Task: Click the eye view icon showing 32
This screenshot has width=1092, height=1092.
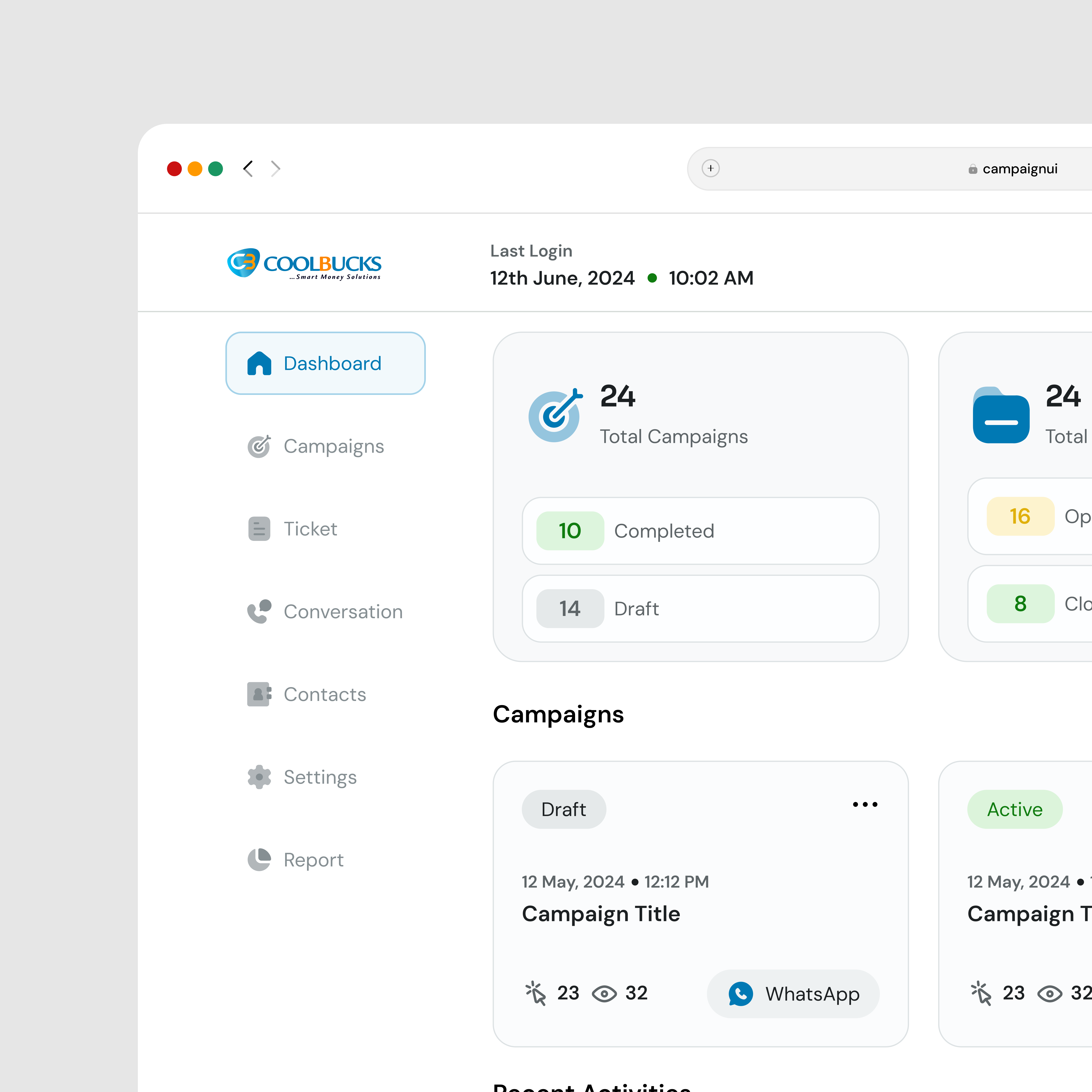Action: coord(604,993)
